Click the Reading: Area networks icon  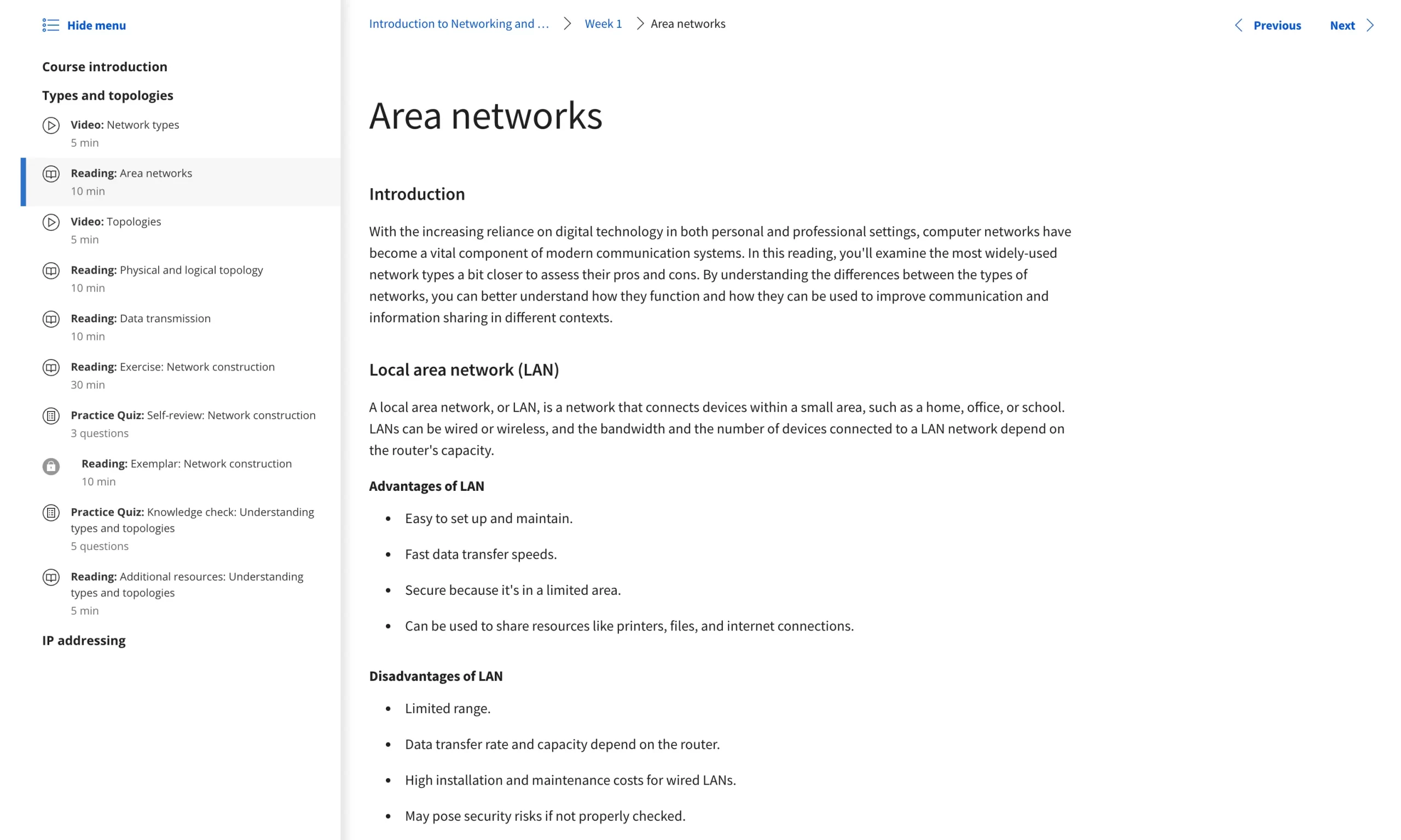coord(50,173)
